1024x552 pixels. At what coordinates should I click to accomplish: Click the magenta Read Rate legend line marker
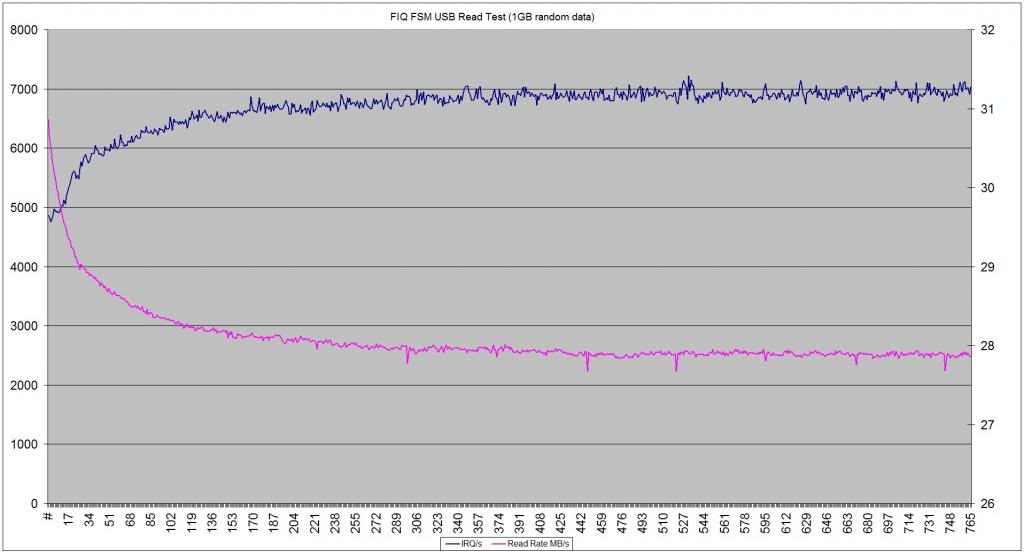pos(499,545)
